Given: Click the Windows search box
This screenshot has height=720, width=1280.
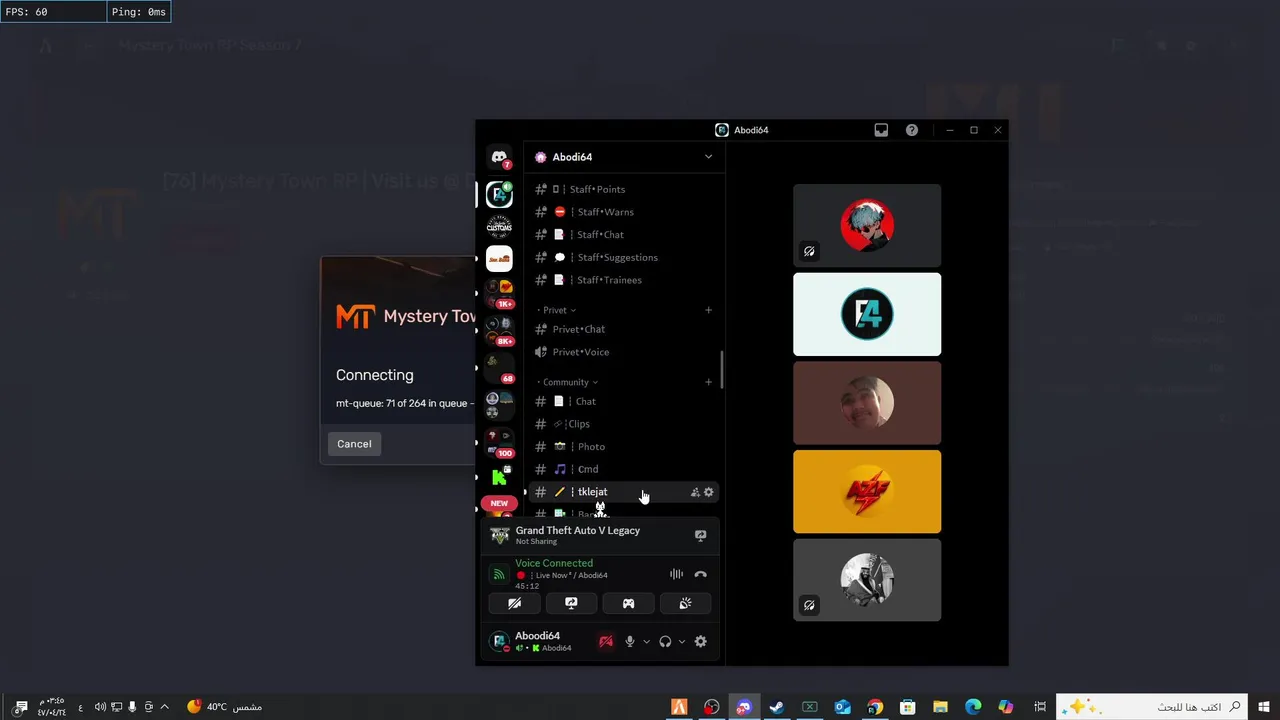Looking at the screenshot, I should point(1153,707).
